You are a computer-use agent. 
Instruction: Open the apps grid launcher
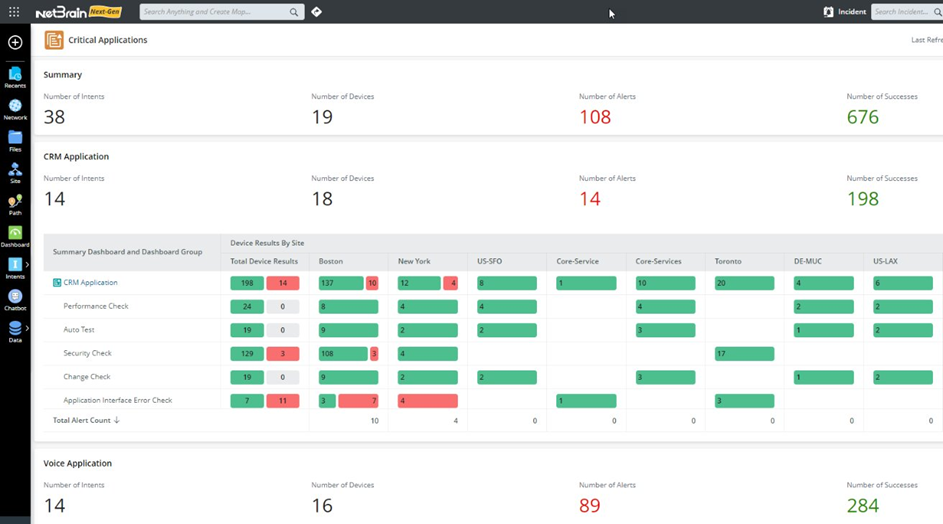14,12
